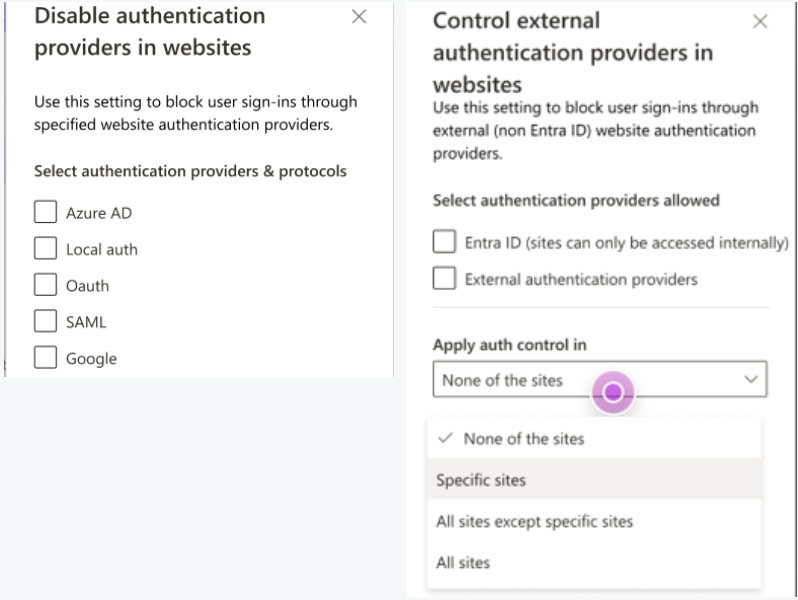This screenshot has width=798, height=600.
Task: Toggle the Google provider checkbox
Action: click(x=45, y=357)
